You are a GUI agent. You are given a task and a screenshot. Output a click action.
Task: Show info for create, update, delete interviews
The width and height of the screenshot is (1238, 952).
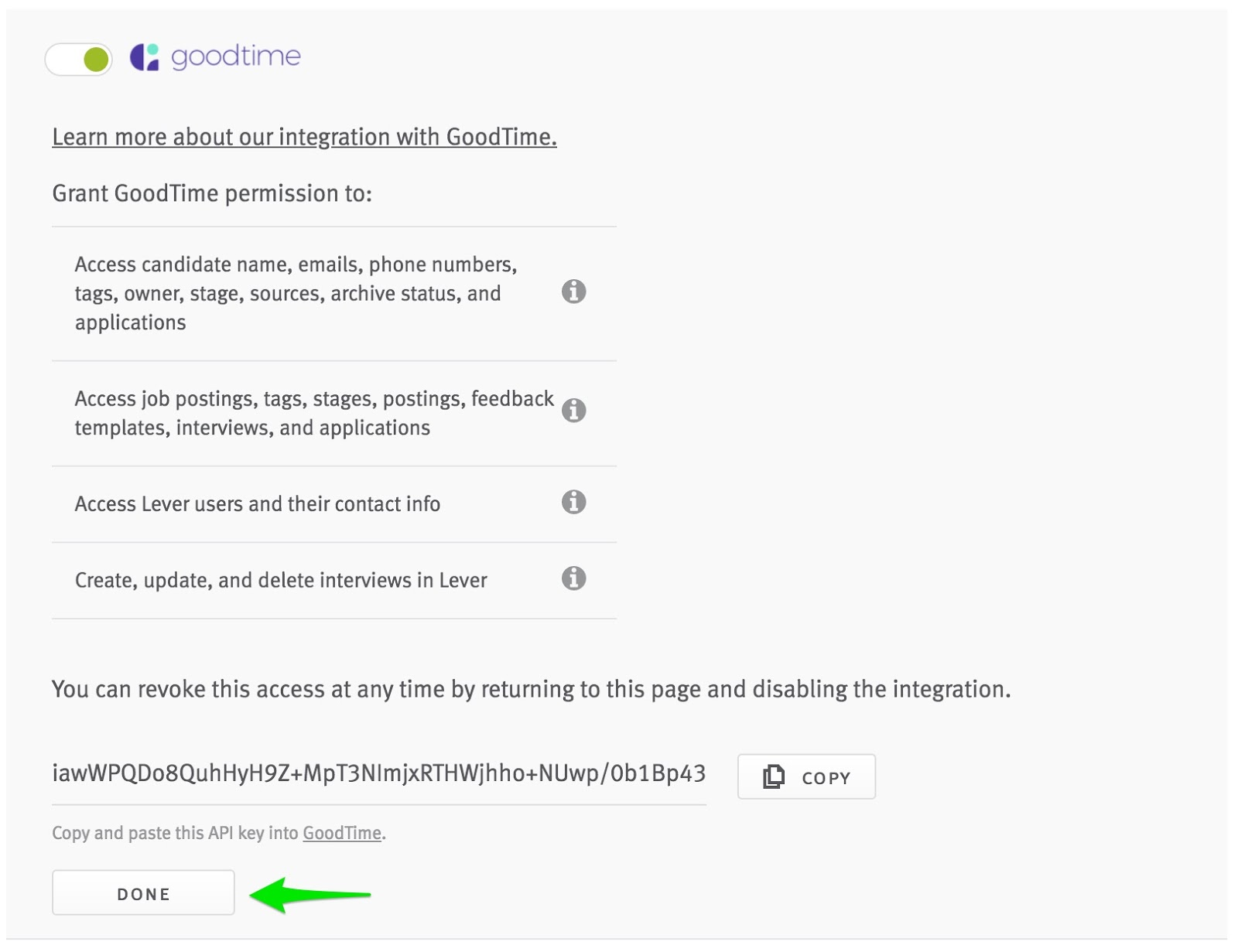coord(573,578)
